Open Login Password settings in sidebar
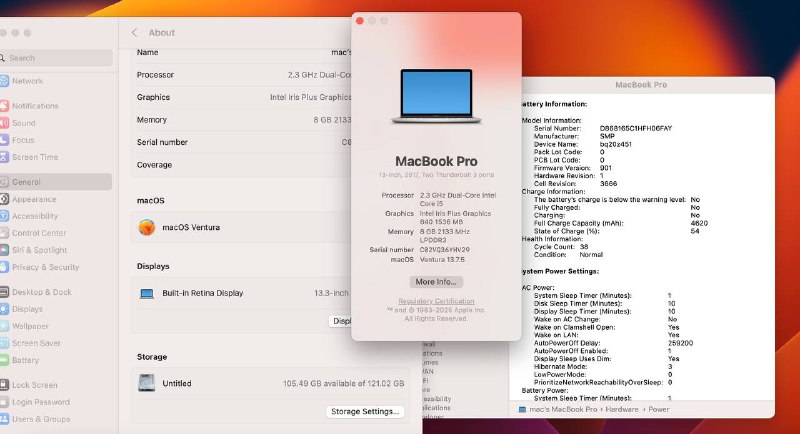The width and height of the screenshot is (800, 434). 40,402
